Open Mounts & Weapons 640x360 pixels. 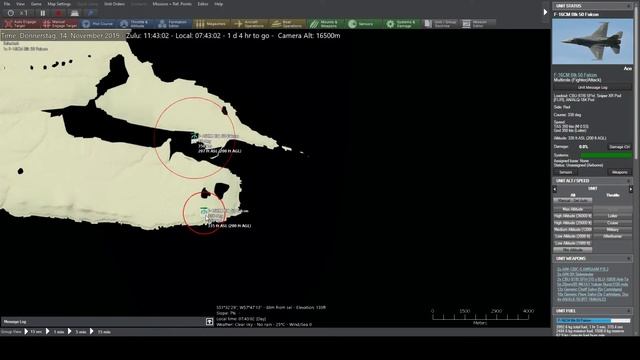pos(325,24)
